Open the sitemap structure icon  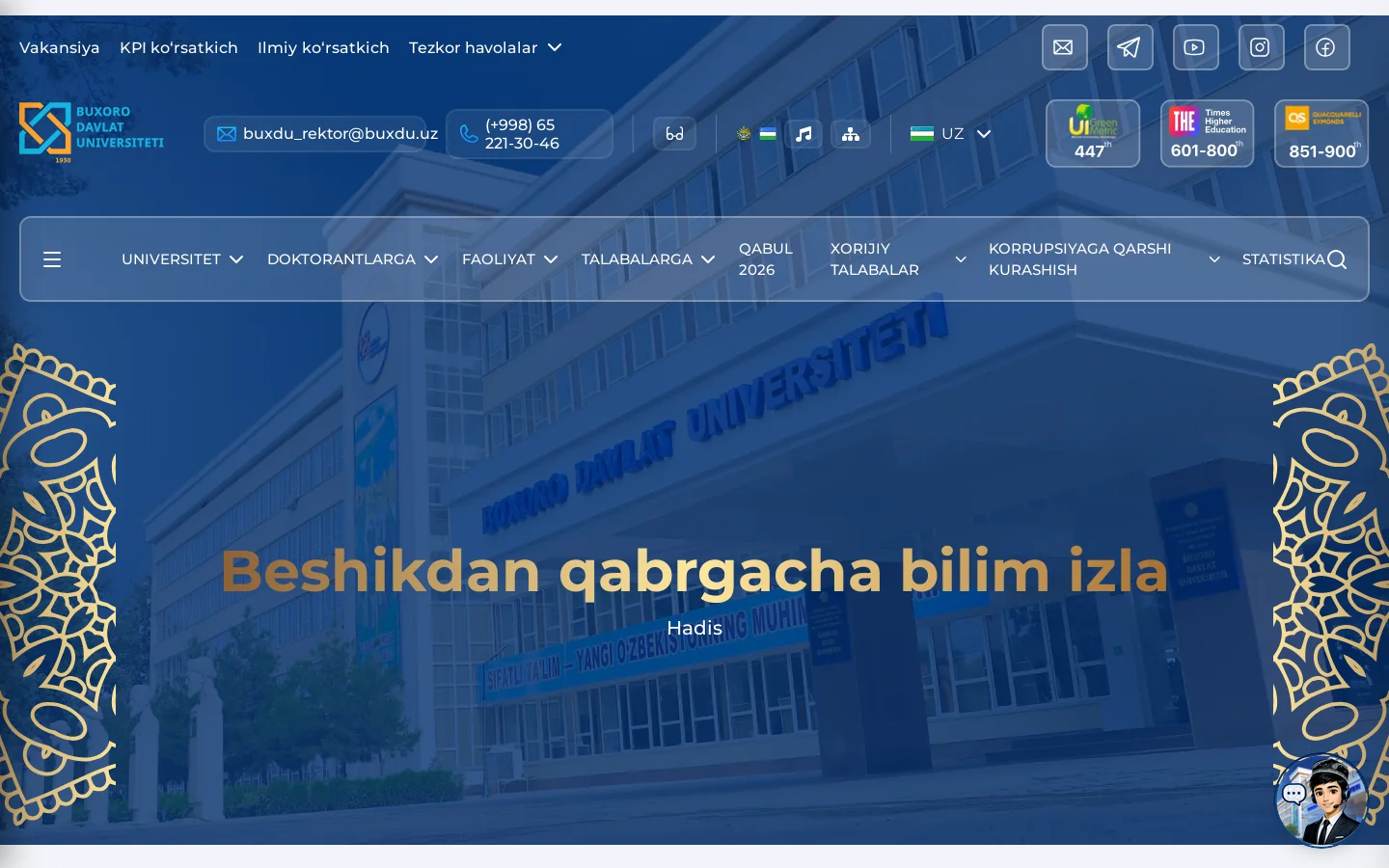851,134
